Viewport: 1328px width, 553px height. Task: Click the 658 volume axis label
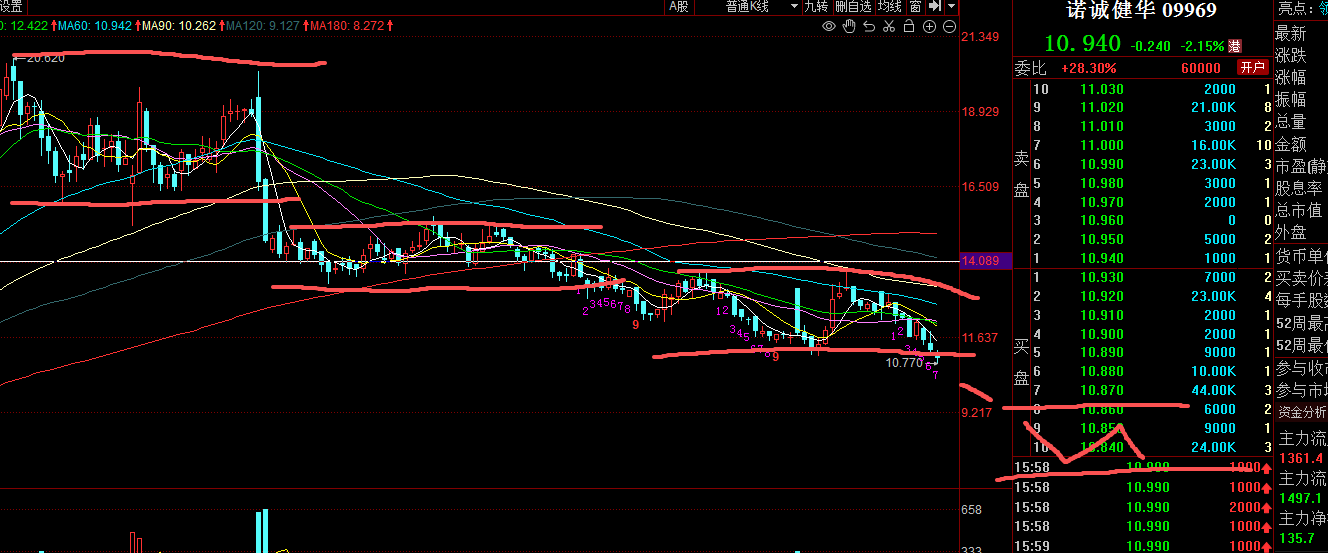(x=971, y=510)
